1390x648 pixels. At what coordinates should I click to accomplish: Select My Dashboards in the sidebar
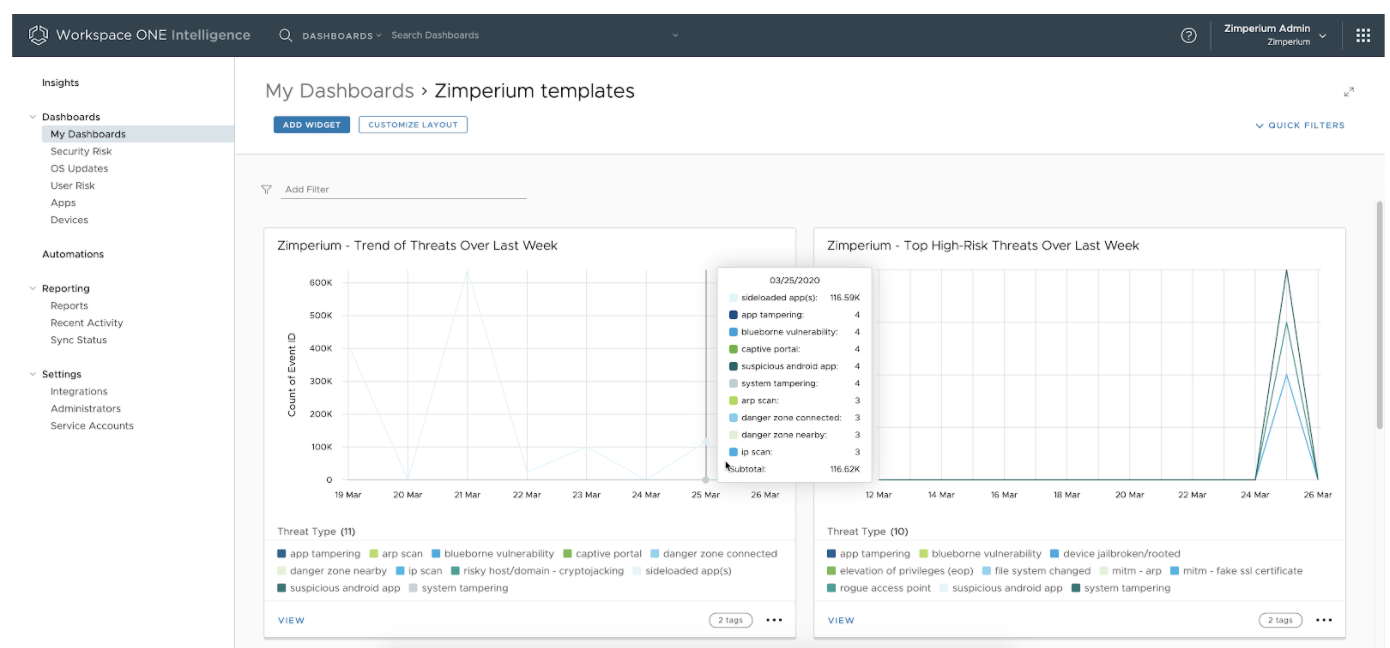pos(138,134)
